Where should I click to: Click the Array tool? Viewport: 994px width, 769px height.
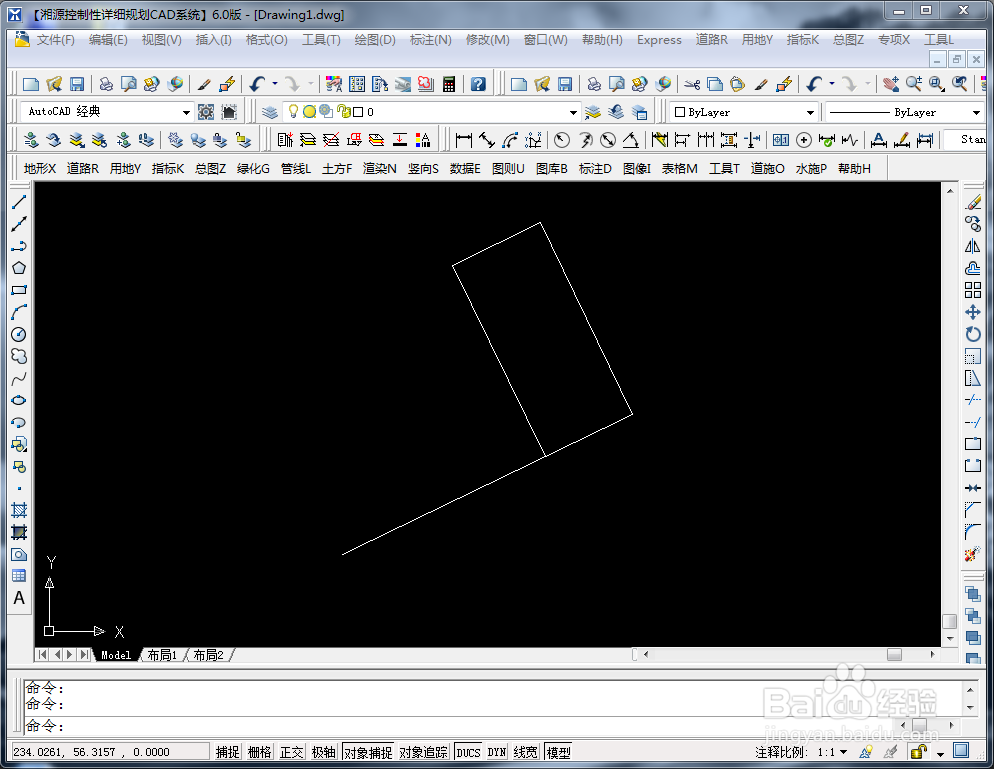tap(973, 290)
